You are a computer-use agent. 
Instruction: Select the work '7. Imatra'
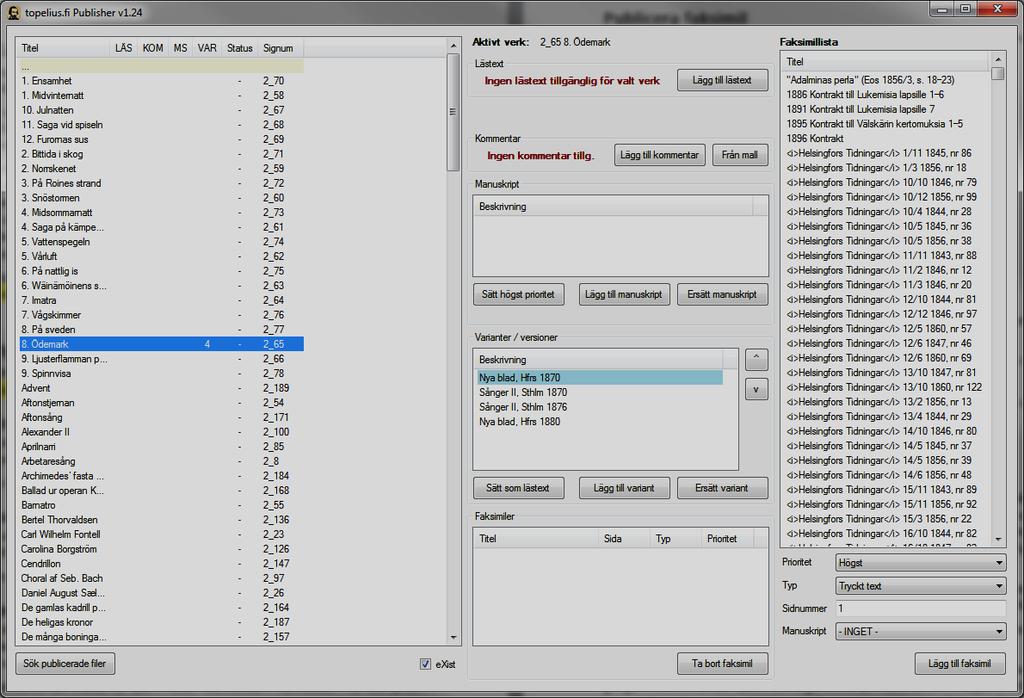pos(162,300)
